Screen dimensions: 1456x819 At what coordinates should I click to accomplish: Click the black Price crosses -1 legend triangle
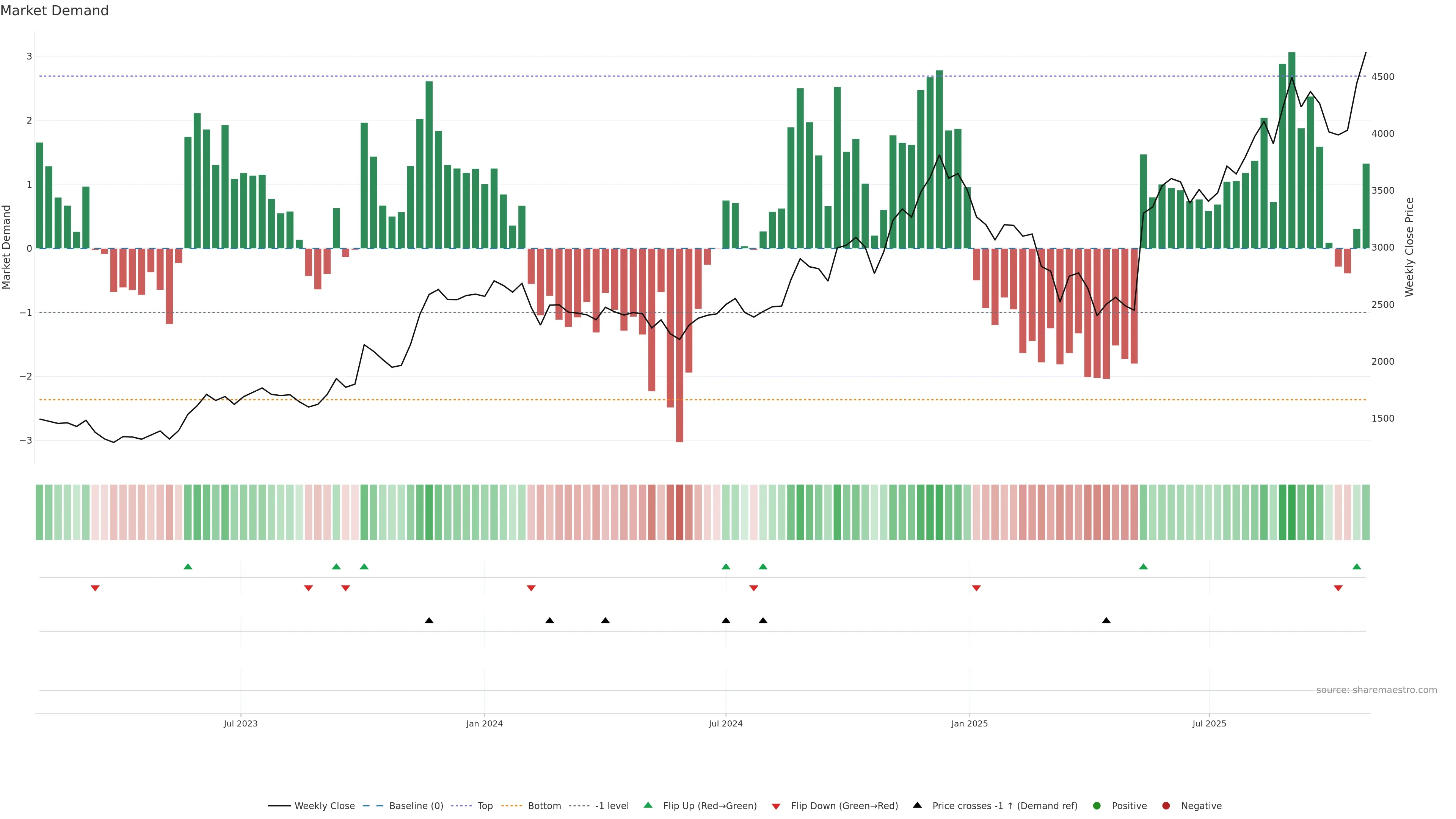pyautogui.click(x=917, y=805)
